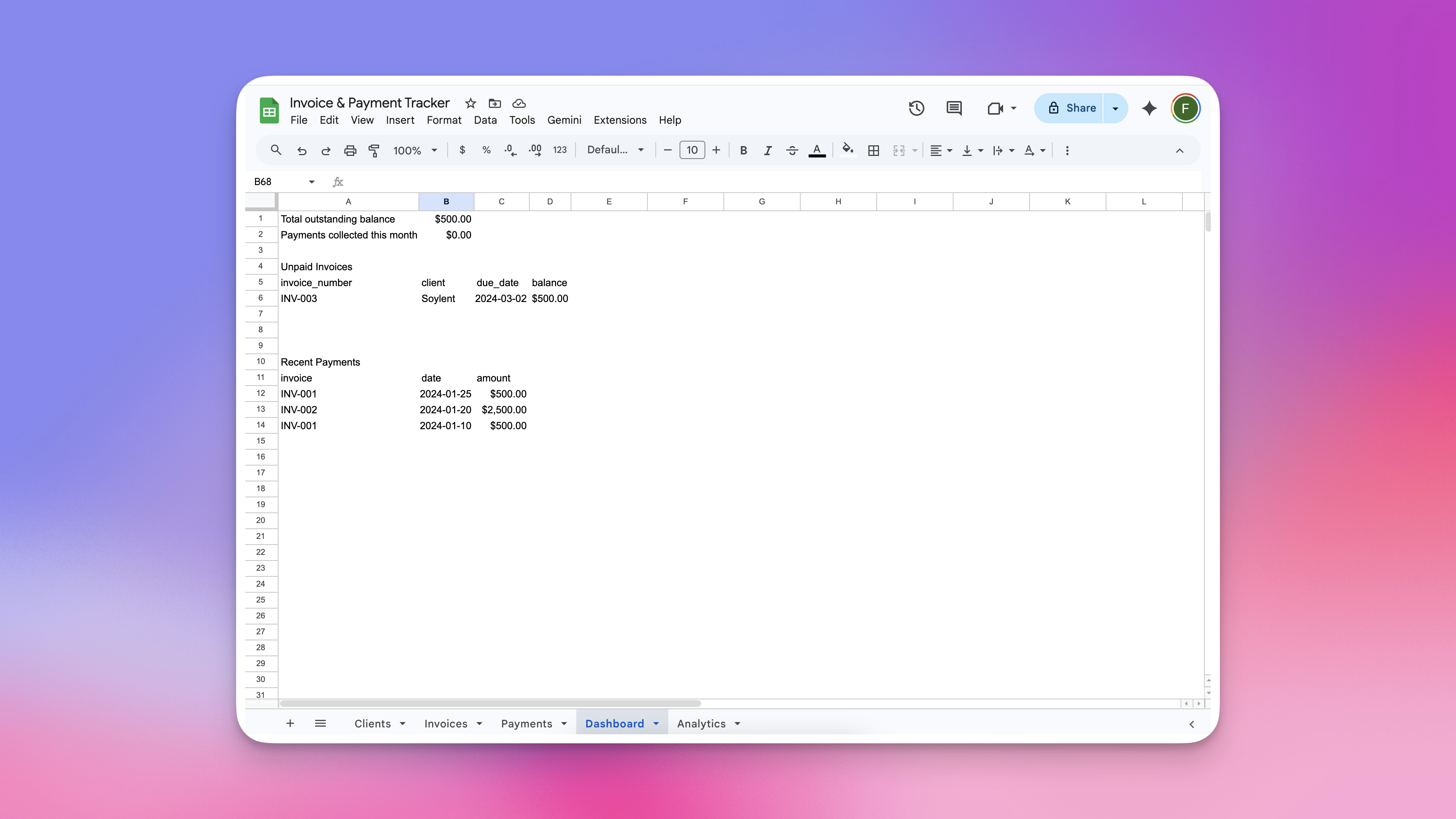Open the Format menu
The width and height of the screenshot is (1456, 819).
click(444, 120)
